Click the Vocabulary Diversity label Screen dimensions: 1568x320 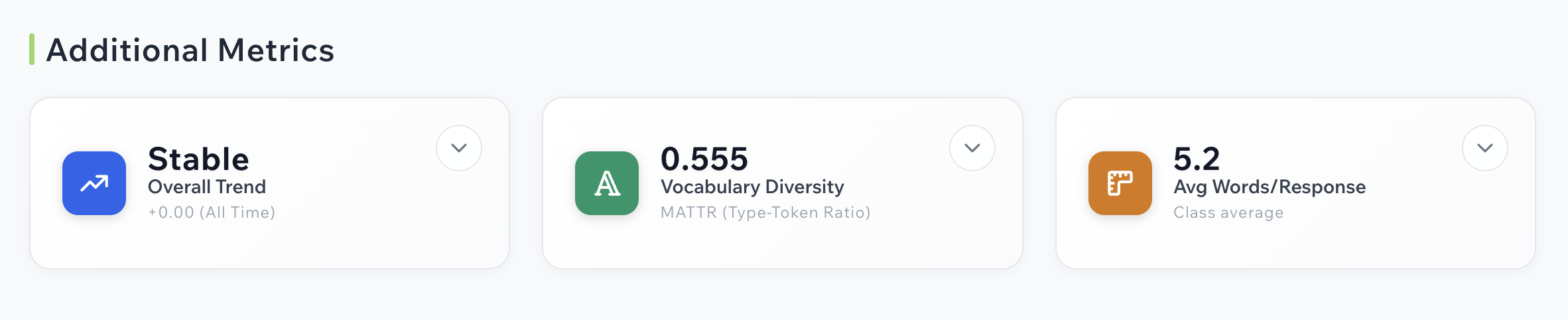tap(752, 187)
